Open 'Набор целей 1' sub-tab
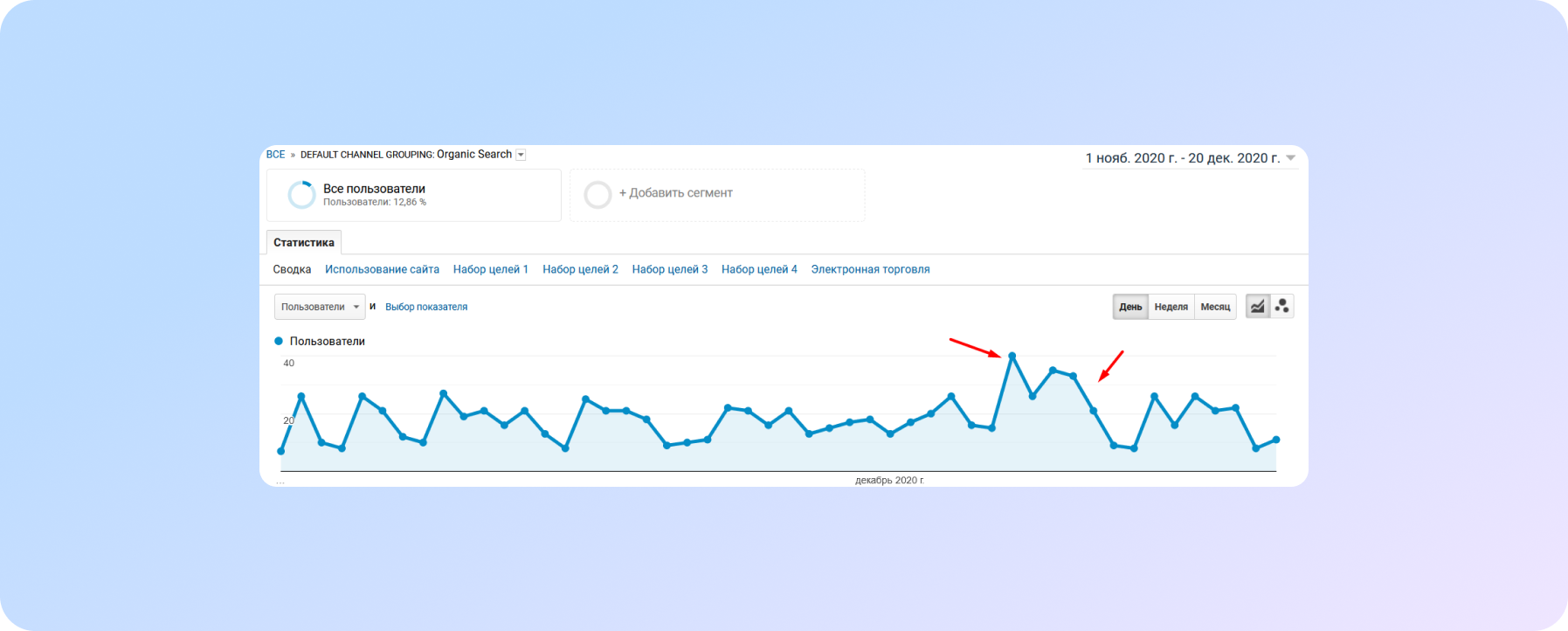Screen dimensions: 1568x631 491,269
